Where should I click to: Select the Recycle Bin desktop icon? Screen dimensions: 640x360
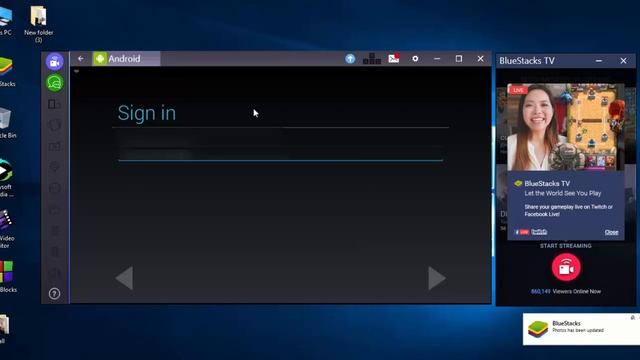click(x=7, y=122)
